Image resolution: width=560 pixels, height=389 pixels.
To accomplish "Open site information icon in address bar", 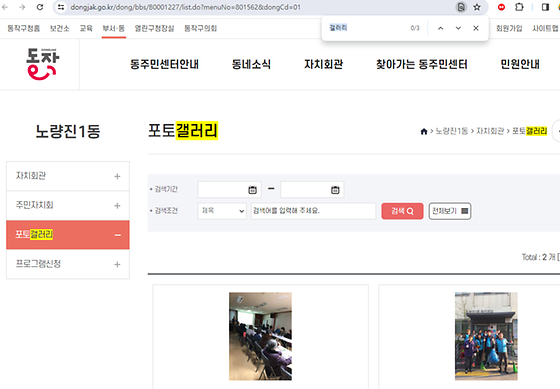I will click(61, 7).
